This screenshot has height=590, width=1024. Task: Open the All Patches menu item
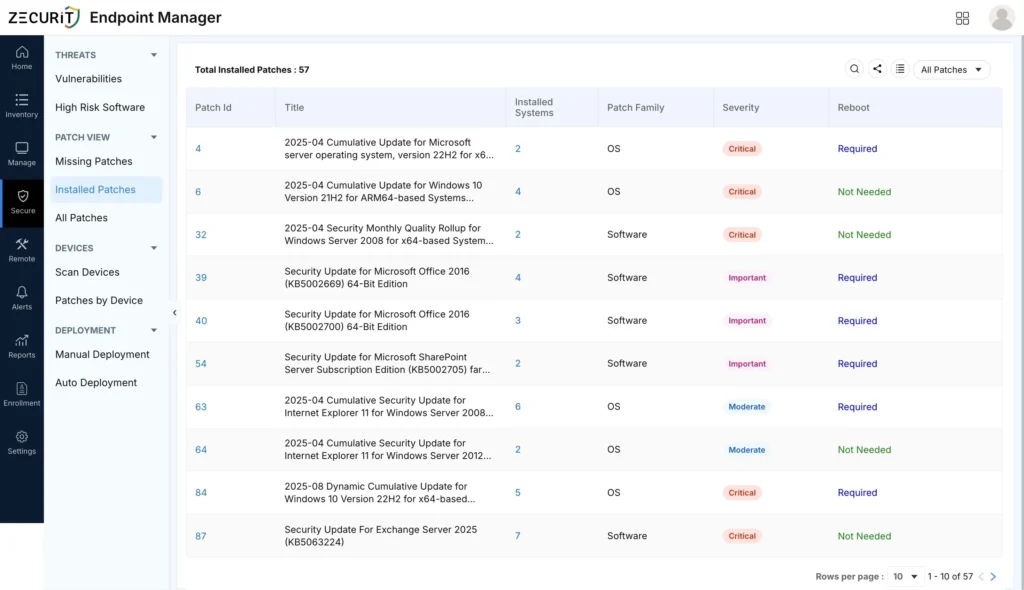tap(81, 218)
